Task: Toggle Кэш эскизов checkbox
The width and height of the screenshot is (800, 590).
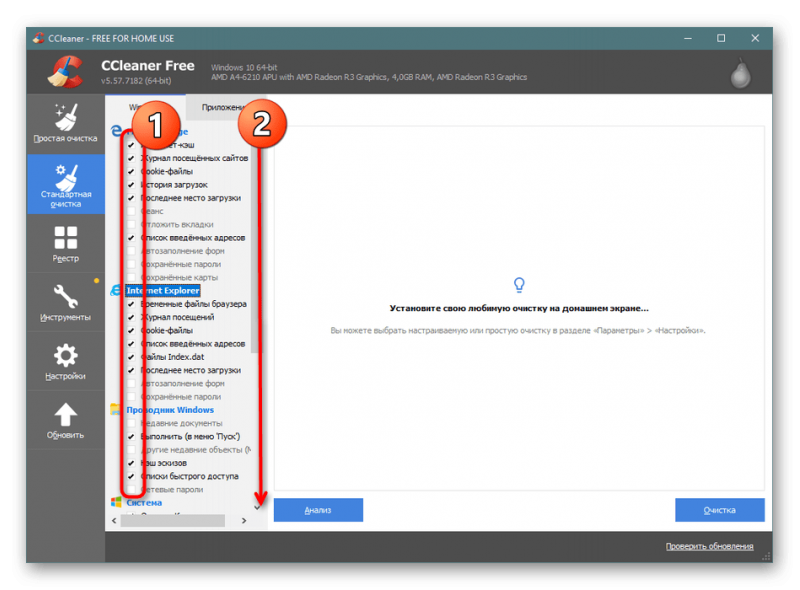Action: tap(131, 463)
